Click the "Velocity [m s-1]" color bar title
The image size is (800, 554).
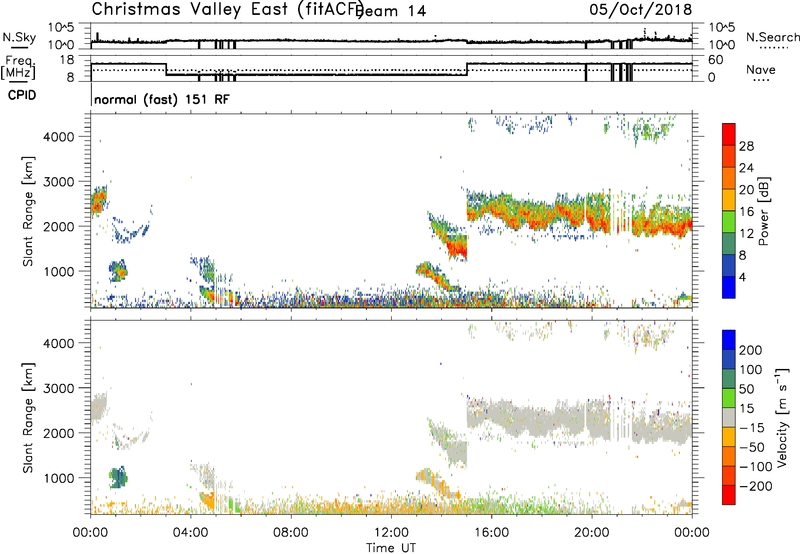(x=782, y=417)
